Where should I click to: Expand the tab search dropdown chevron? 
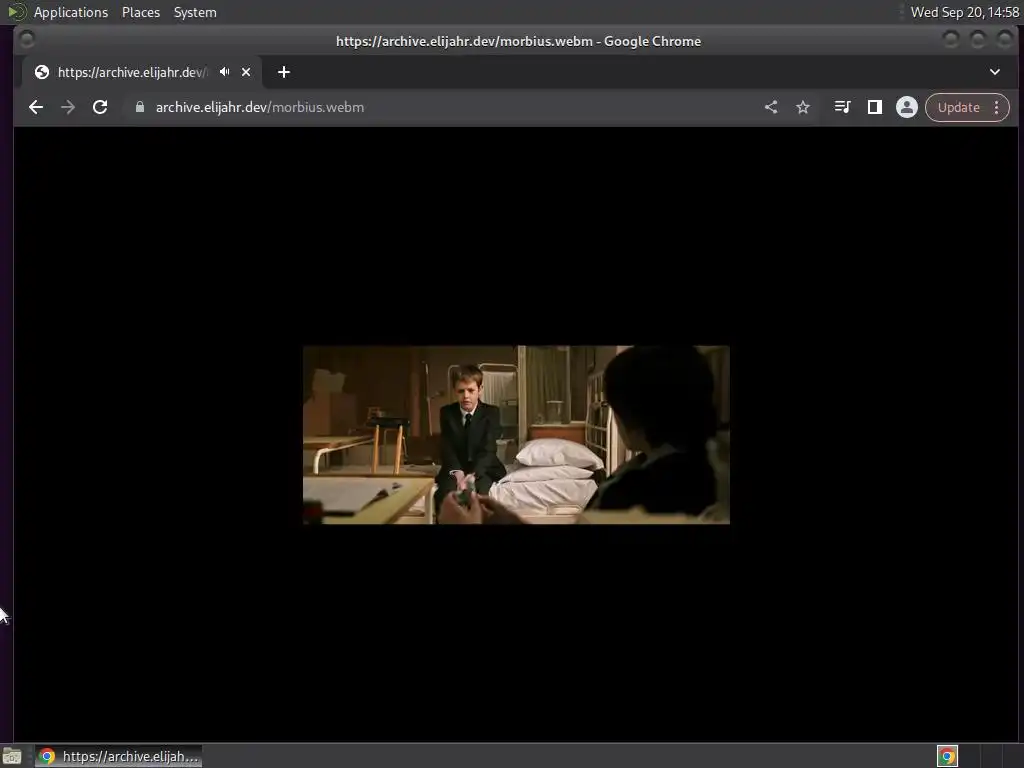click(x=995, y=72)
